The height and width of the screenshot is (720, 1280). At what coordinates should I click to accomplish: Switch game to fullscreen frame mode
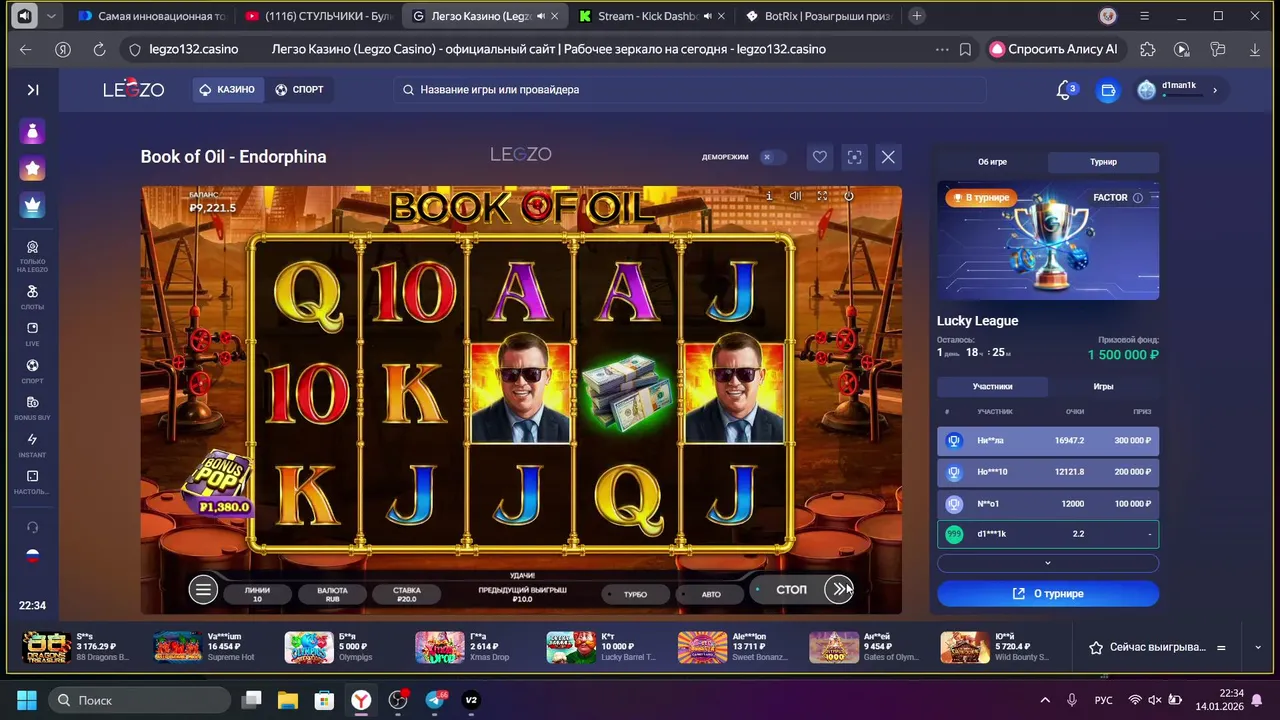click(x=854, y=157)
